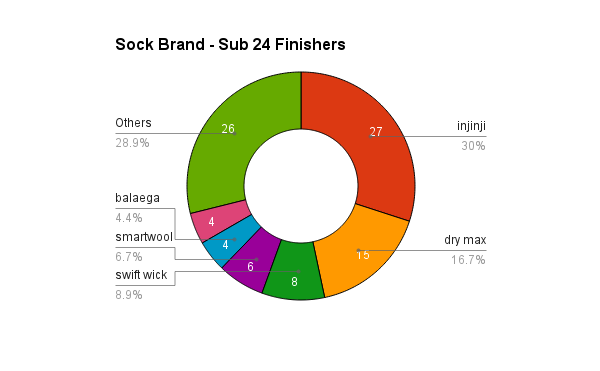Click the 30% percentage under injinji
This screenshot has width=600, height=371.
pos(473,146)
